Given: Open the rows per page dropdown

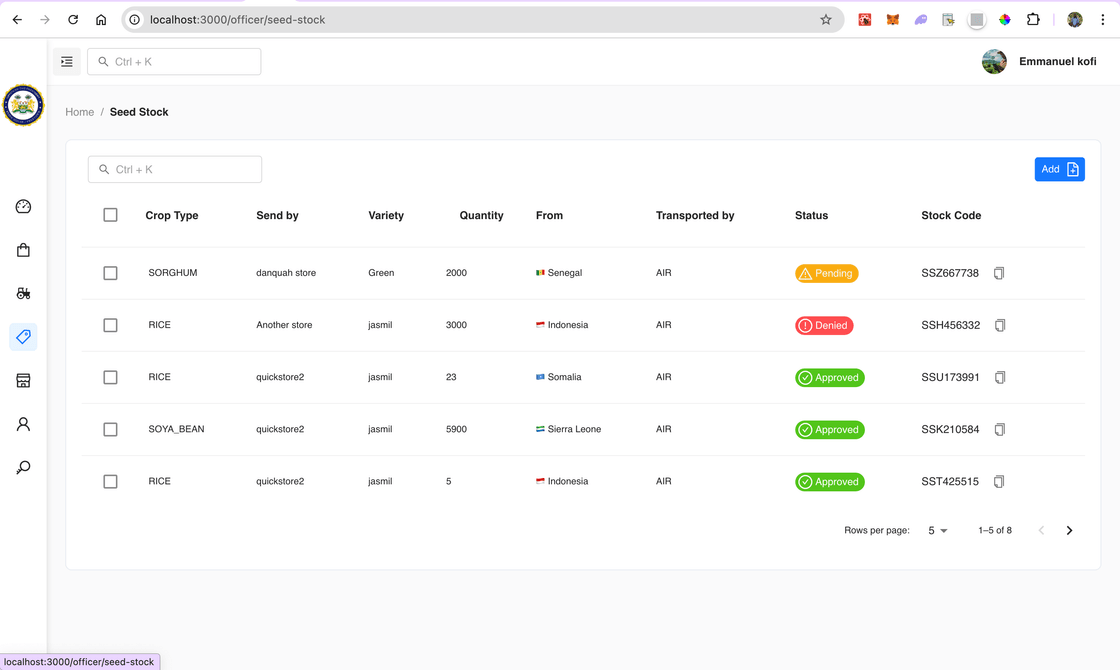Looking at the screenshot, I should [x=937, y=531].
